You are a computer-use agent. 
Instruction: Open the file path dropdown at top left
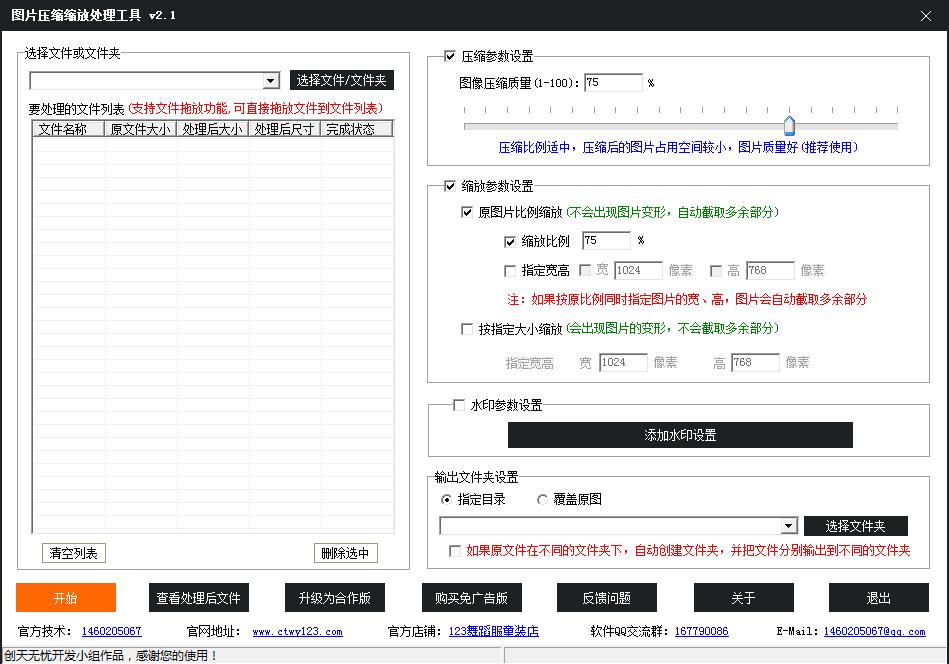point(271,81)
